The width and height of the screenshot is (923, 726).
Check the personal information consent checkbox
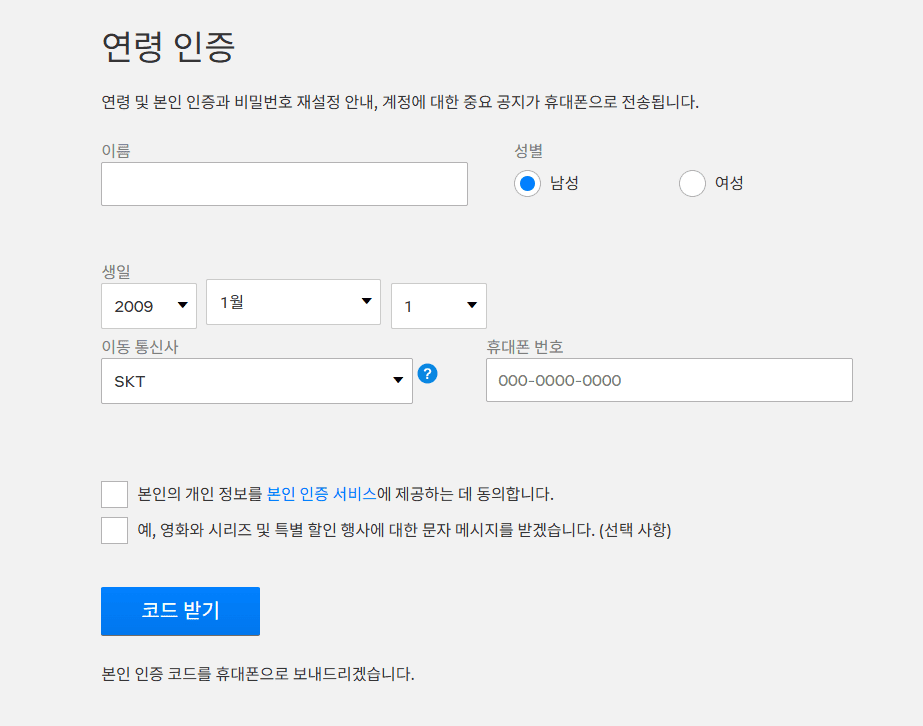click(x=114, y=493)
